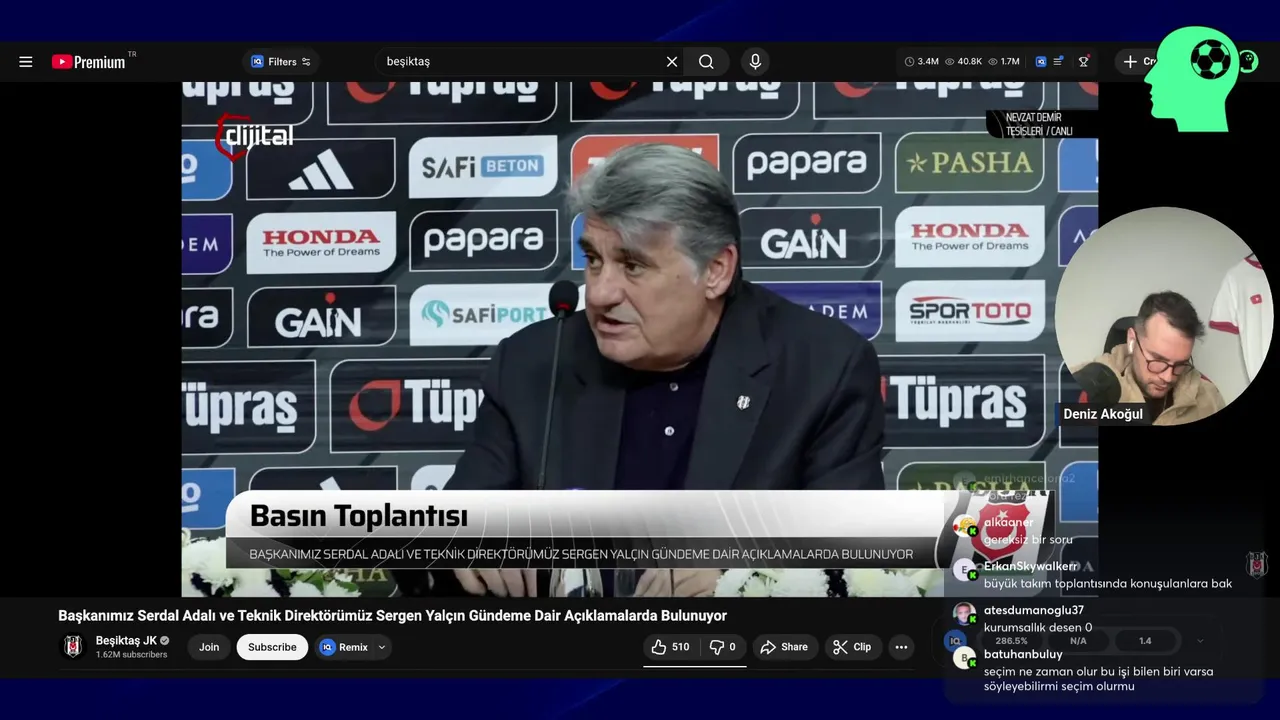
Task: Click the vidIQ Remix button
Action: [345, 647]
